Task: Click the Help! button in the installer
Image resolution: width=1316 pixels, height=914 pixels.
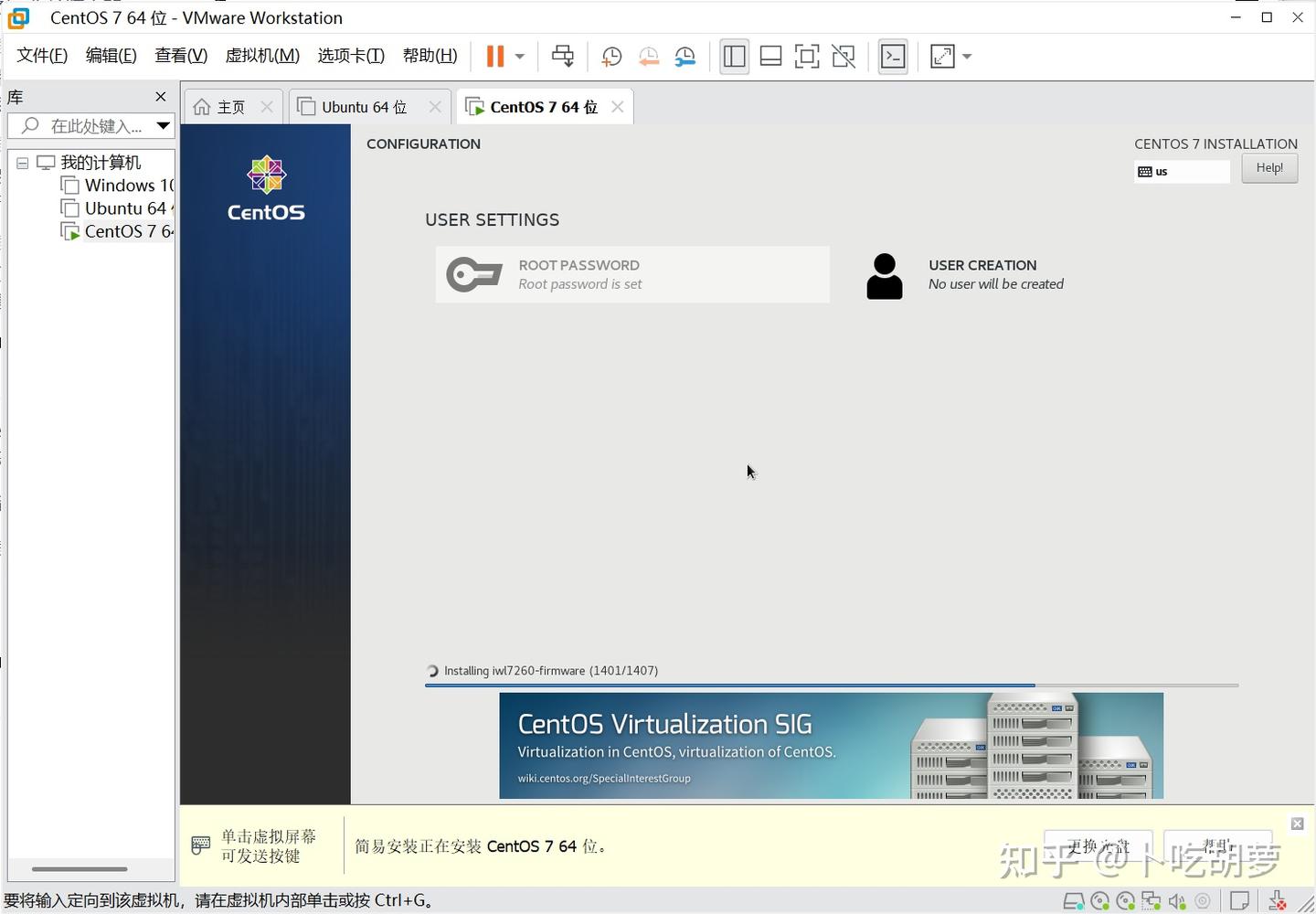Action: (x=1269, y=167)
